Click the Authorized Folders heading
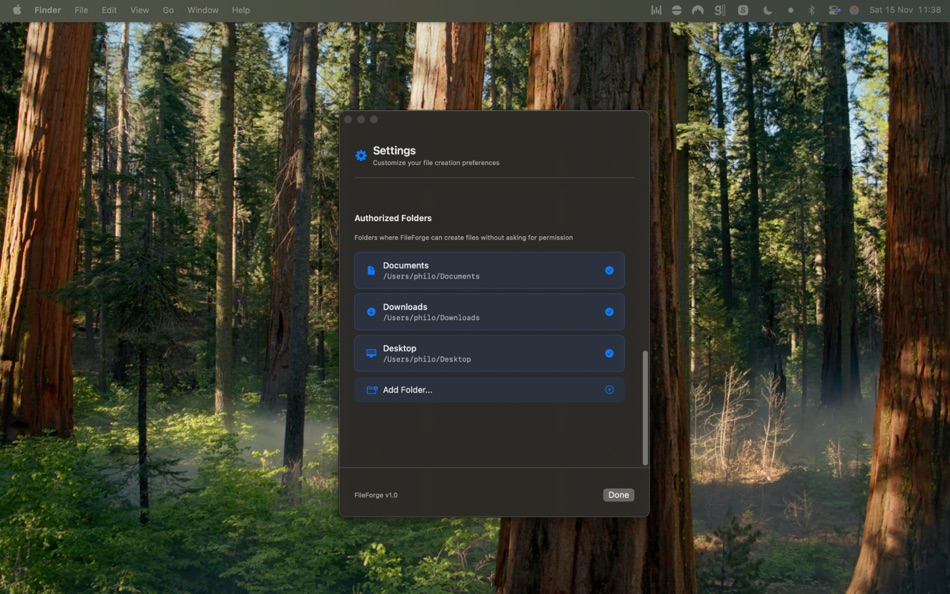Viewport: 950px width, 594px height. click(x=392, y=218)
